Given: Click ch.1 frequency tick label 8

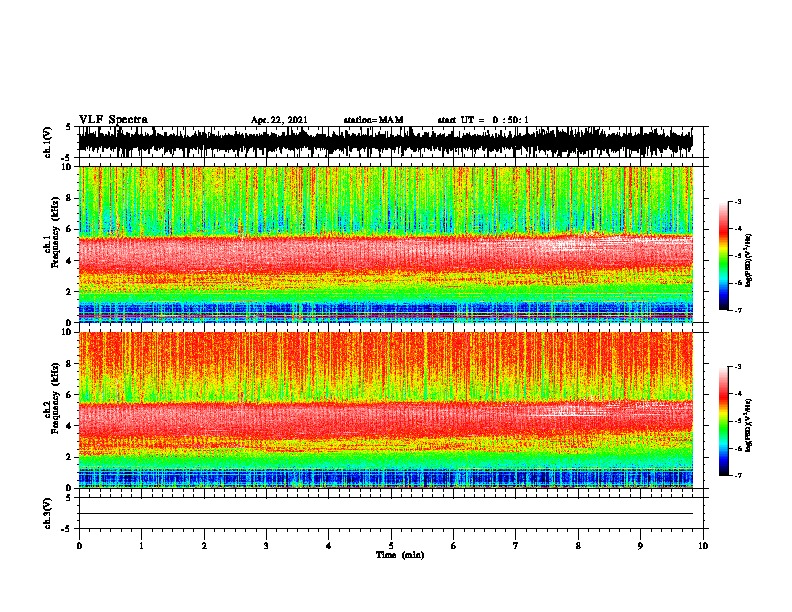Looking at the screenshot, I should click(70, 198).
